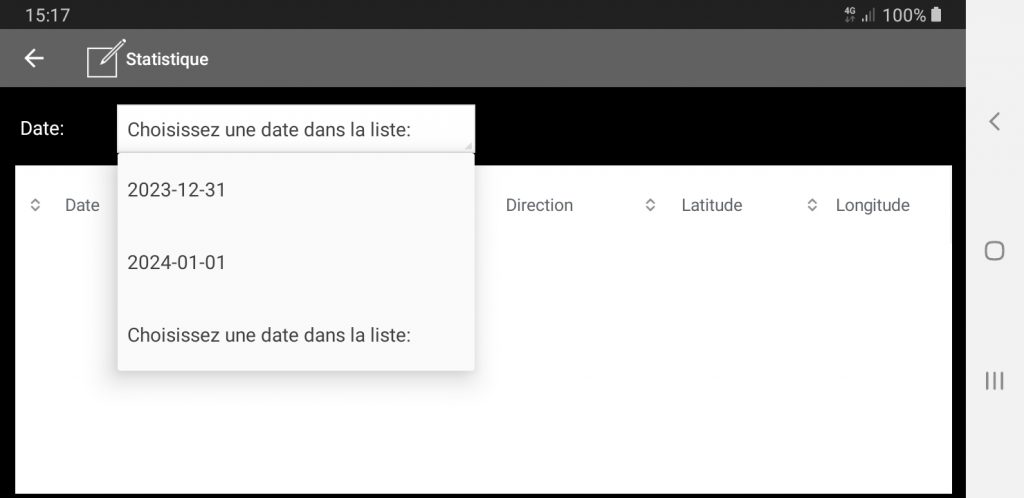The image size is (1024, 498).
Task: Click the Statistique edit note icon
Action: pos(106,58)
